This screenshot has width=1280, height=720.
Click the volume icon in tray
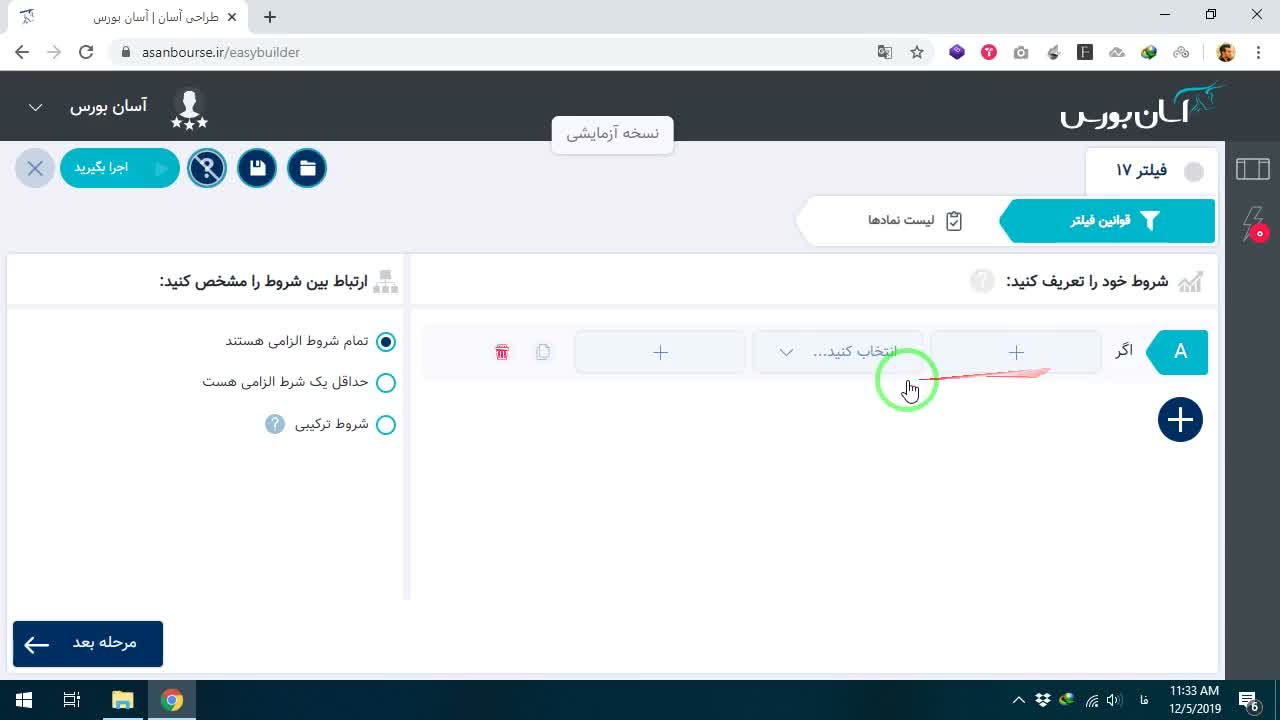tap(1114, 700)
